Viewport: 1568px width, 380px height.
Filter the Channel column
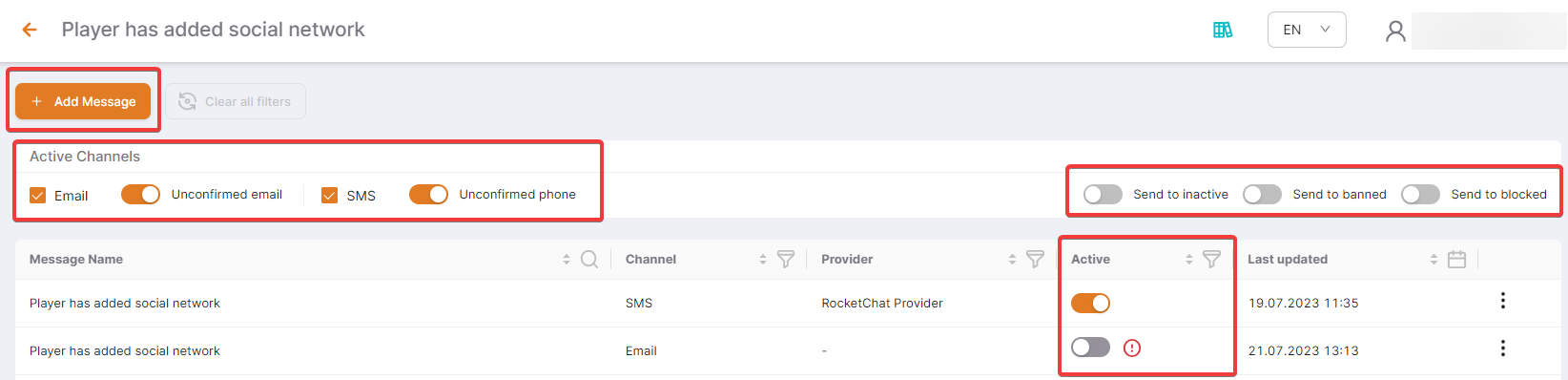(786, 259)
